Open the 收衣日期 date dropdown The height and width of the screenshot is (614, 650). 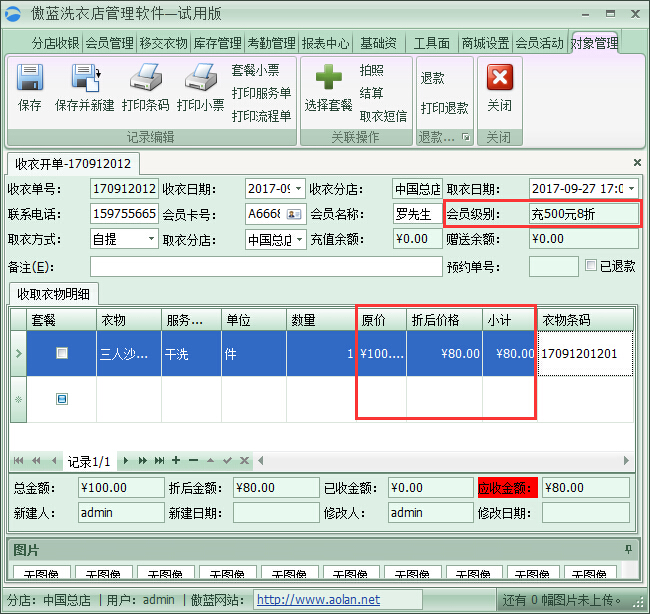(x=298, y=188)
